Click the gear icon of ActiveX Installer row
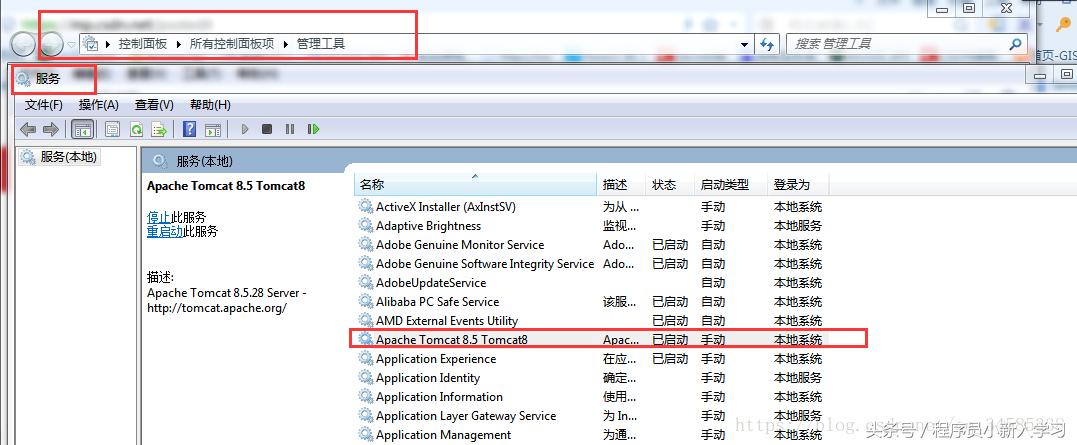This screenshot has width=1077, height=445. (x=366, y=206)
